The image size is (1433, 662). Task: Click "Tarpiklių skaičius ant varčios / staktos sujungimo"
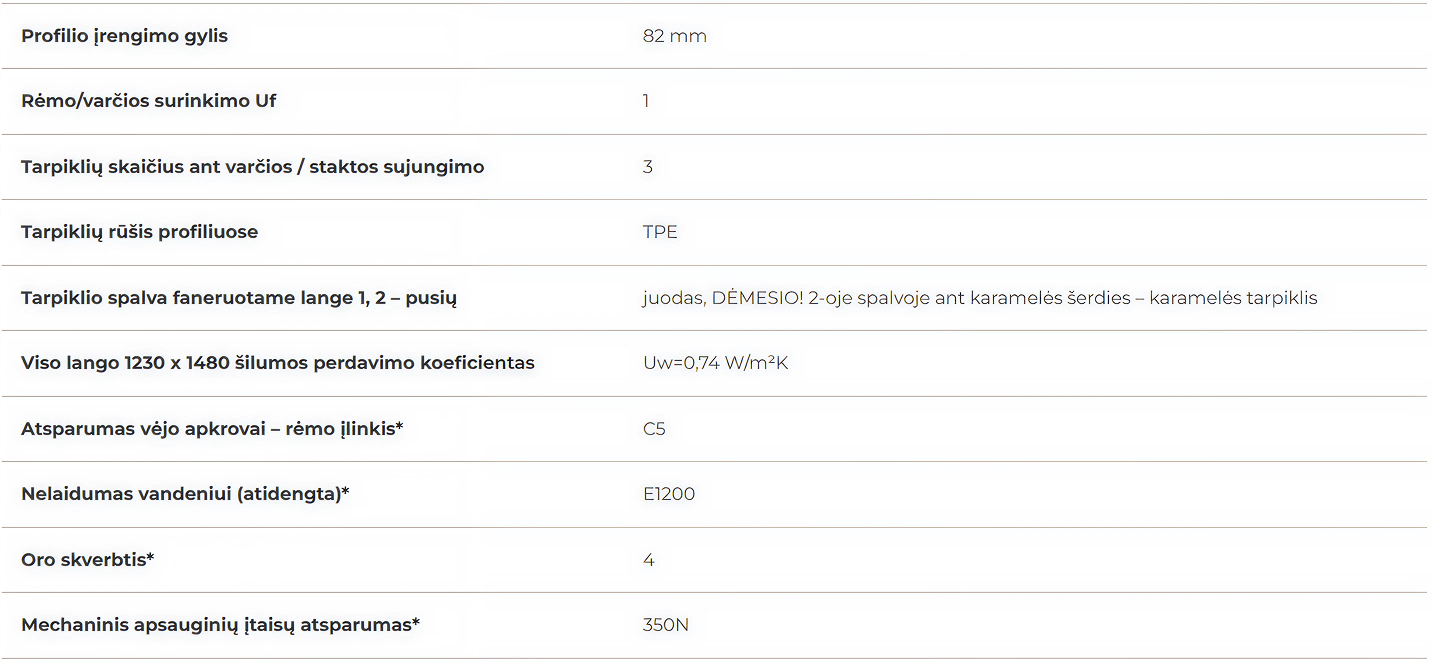(252, 167)
